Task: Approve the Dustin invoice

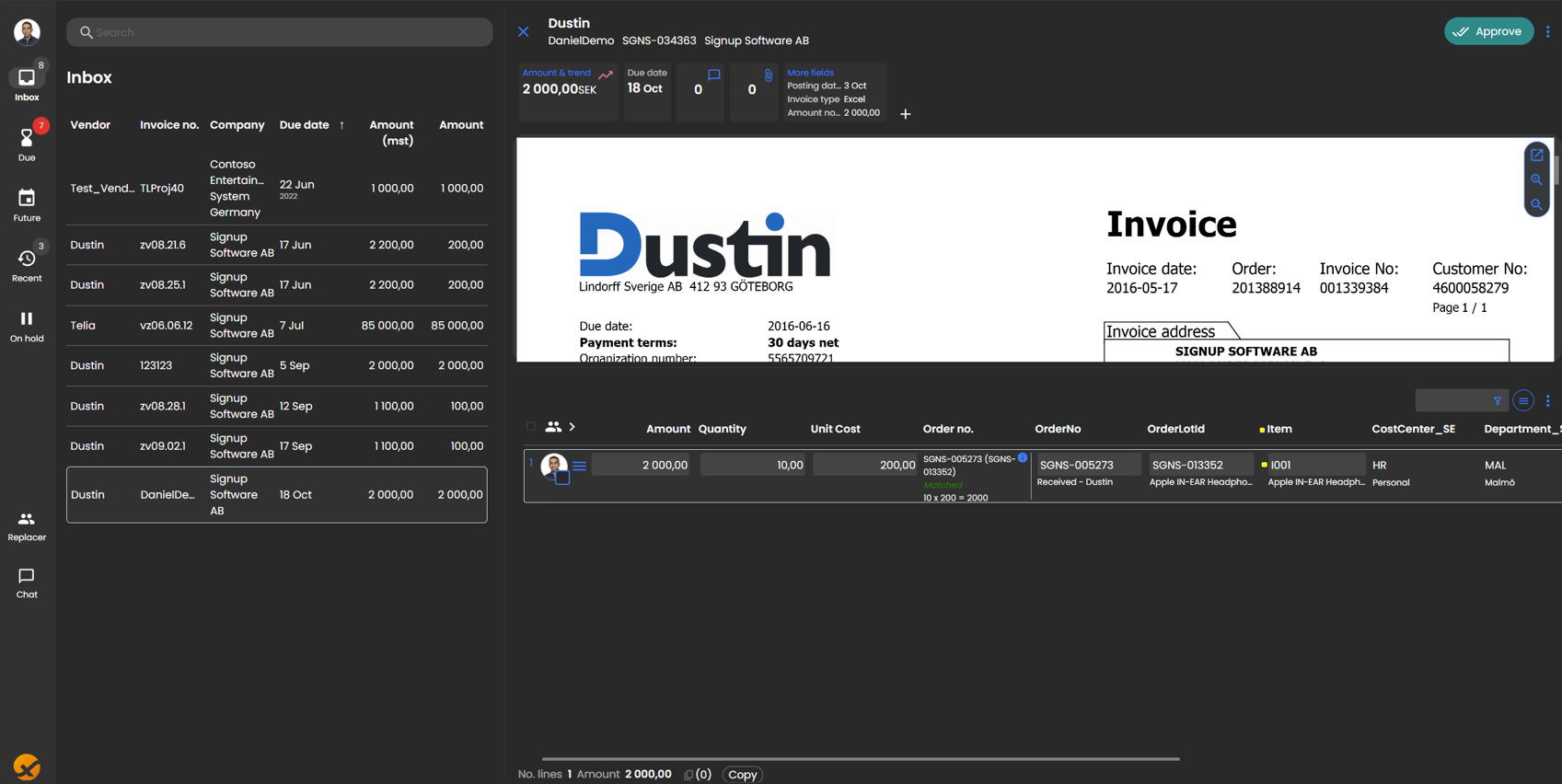Action: click(1487, 31)
